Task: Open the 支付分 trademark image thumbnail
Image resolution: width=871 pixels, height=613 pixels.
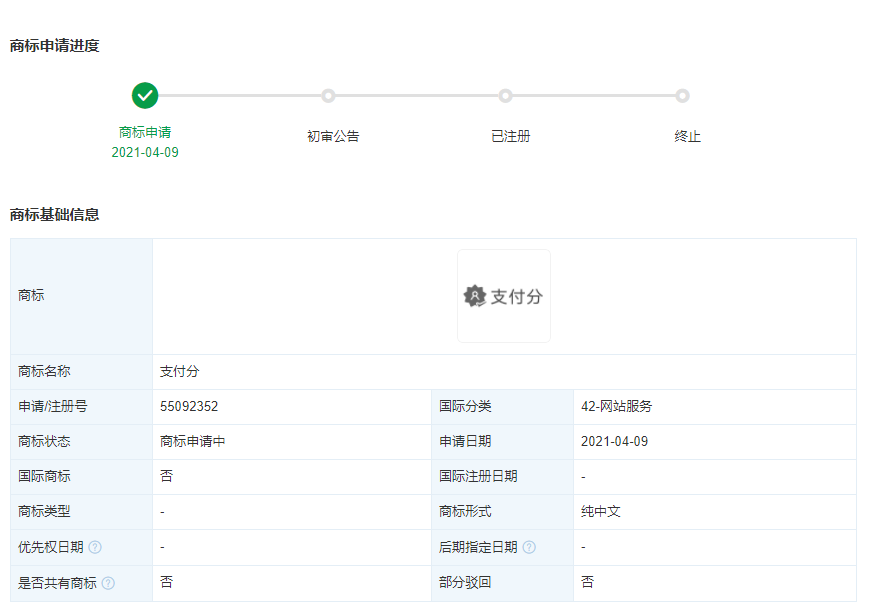Action: 504,296
